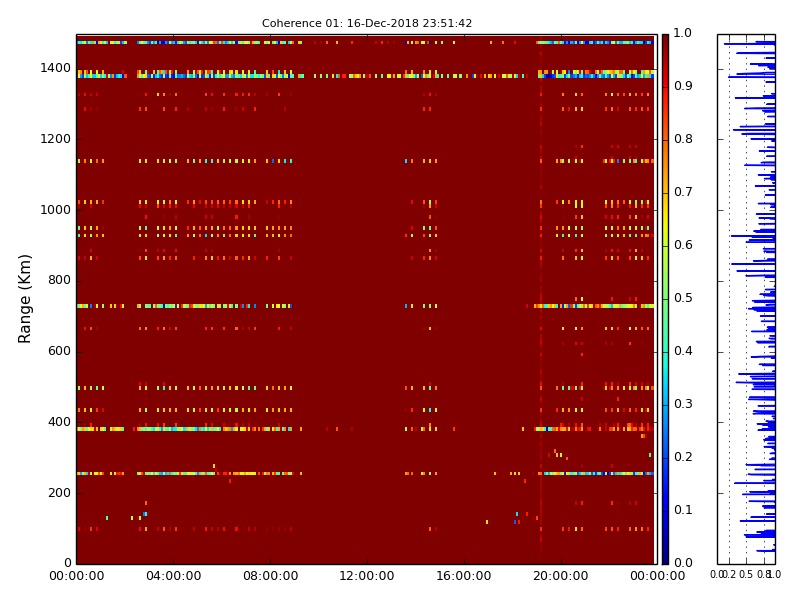This screenshot has width=800, height=600.
Task: Click the 400 range tick label
Action: (59, 422)
